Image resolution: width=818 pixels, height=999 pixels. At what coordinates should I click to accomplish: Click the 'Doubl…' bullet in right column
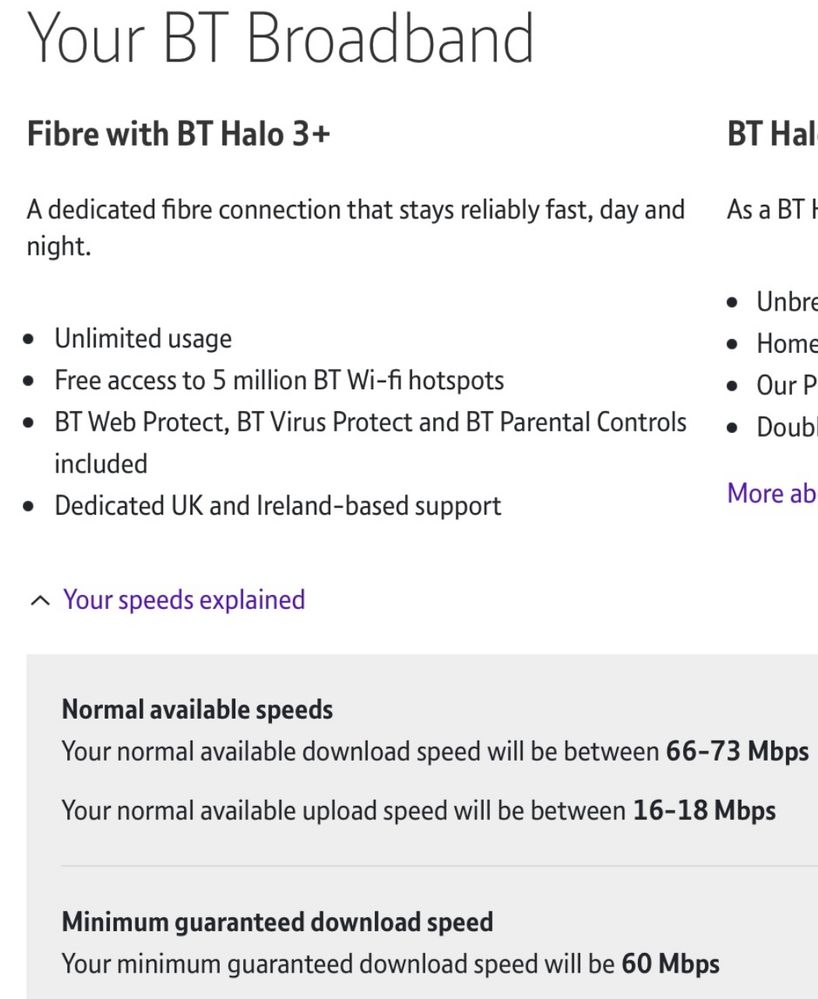coord(786,427)
